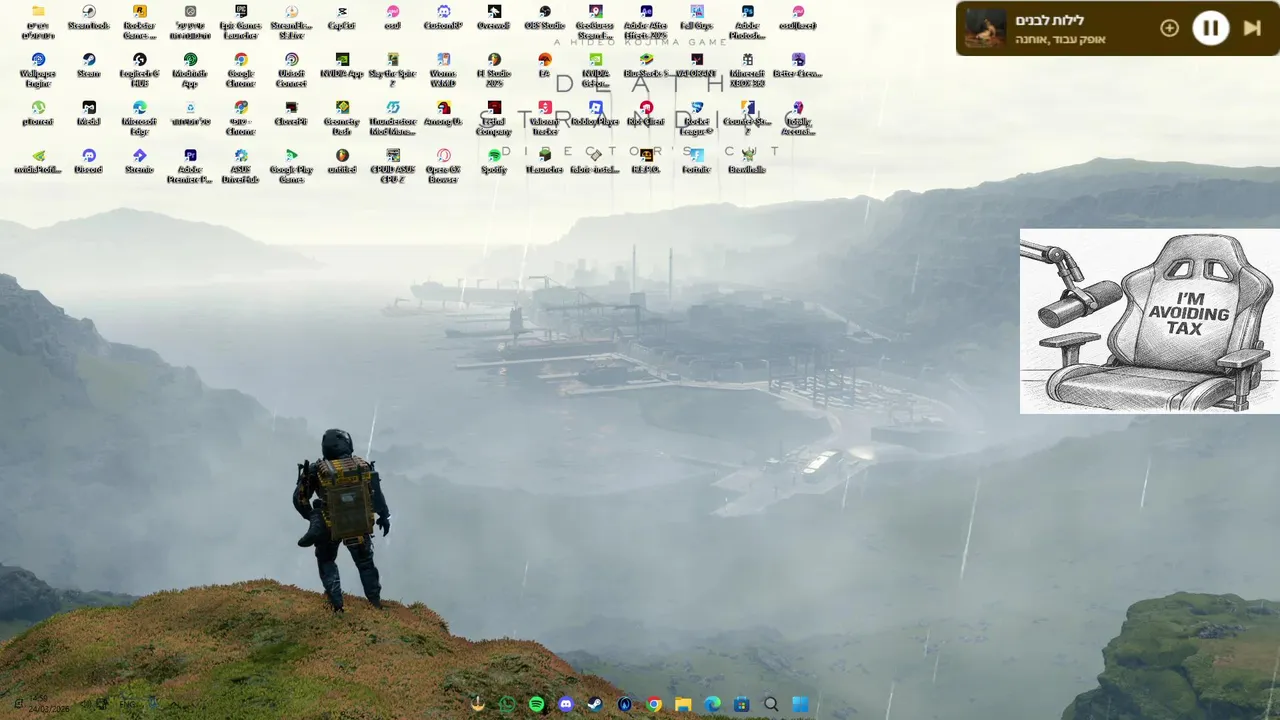Select the Ubisoft Connect desktop icon
The image size is (1280, 720).
[x=291, y=70]
